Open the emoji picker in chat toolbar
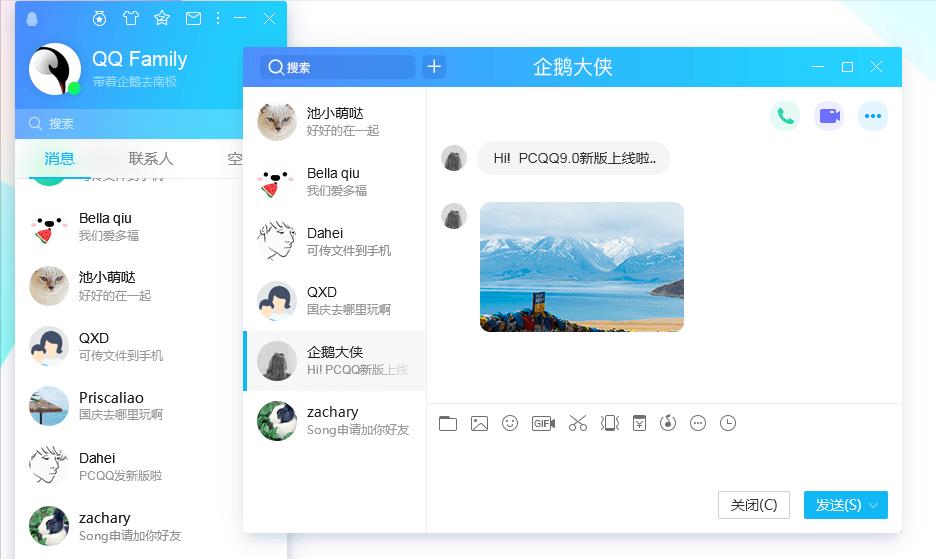 coord(510,423)
